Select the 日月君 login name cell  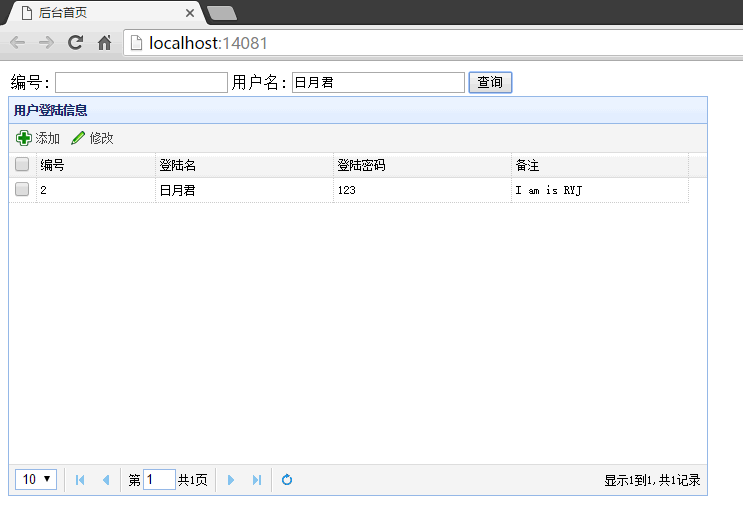pos(245,190)
